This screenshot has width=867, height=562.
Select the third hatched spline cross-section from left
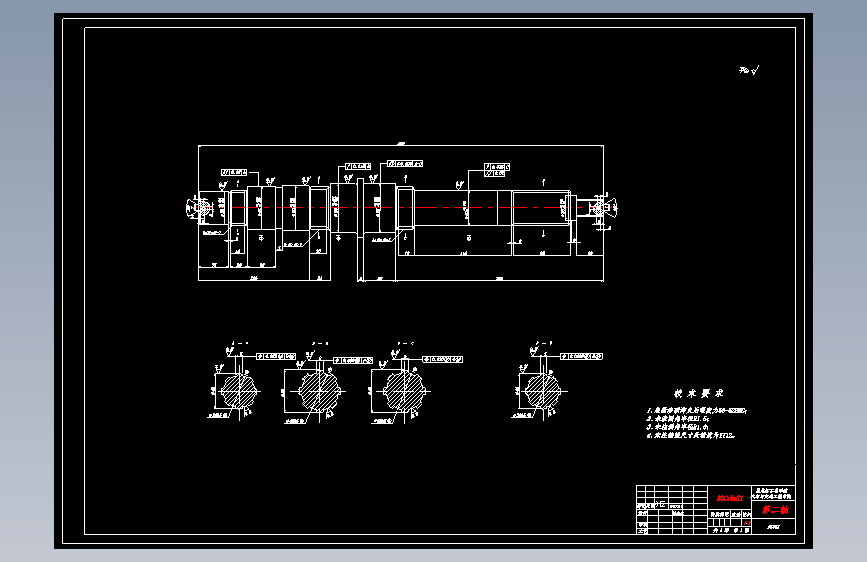[x=404, y=391]
